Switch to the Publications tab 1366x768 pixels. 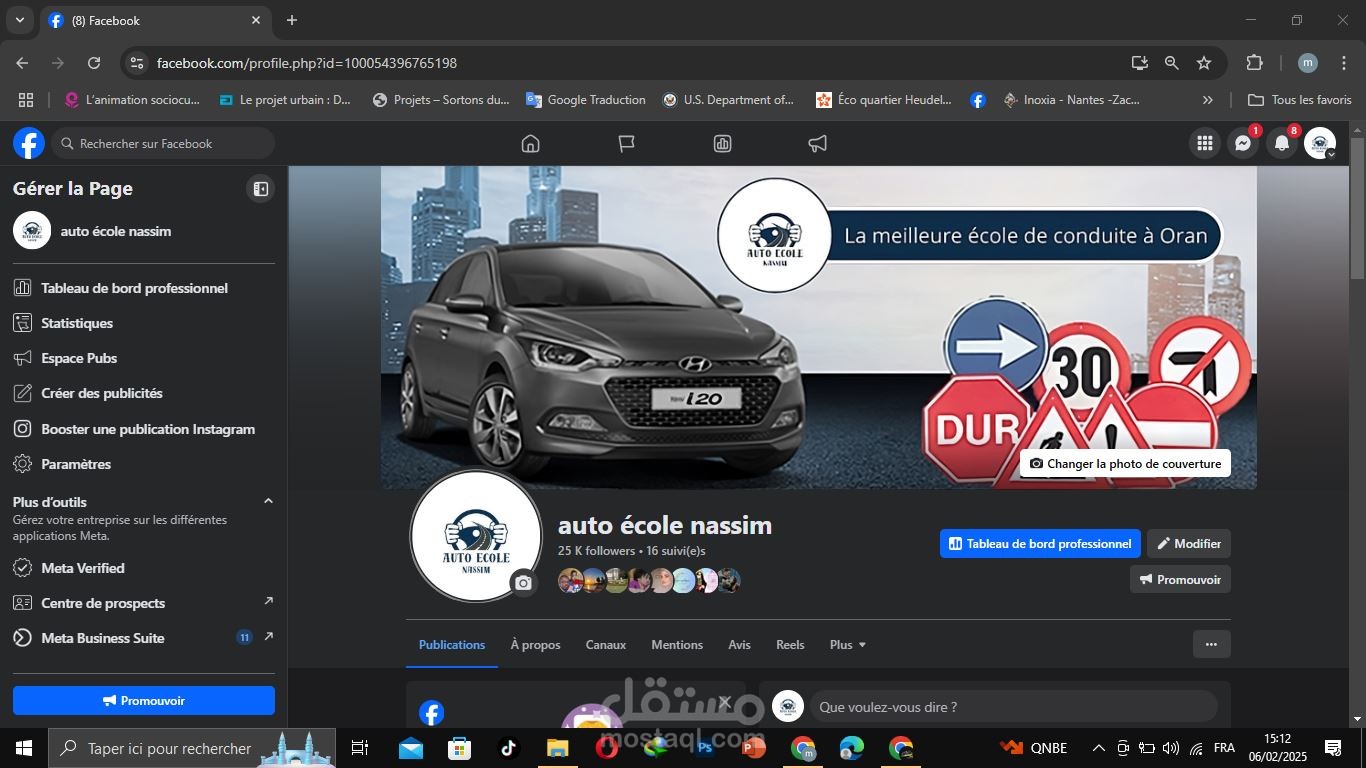[x=452, y=645]
